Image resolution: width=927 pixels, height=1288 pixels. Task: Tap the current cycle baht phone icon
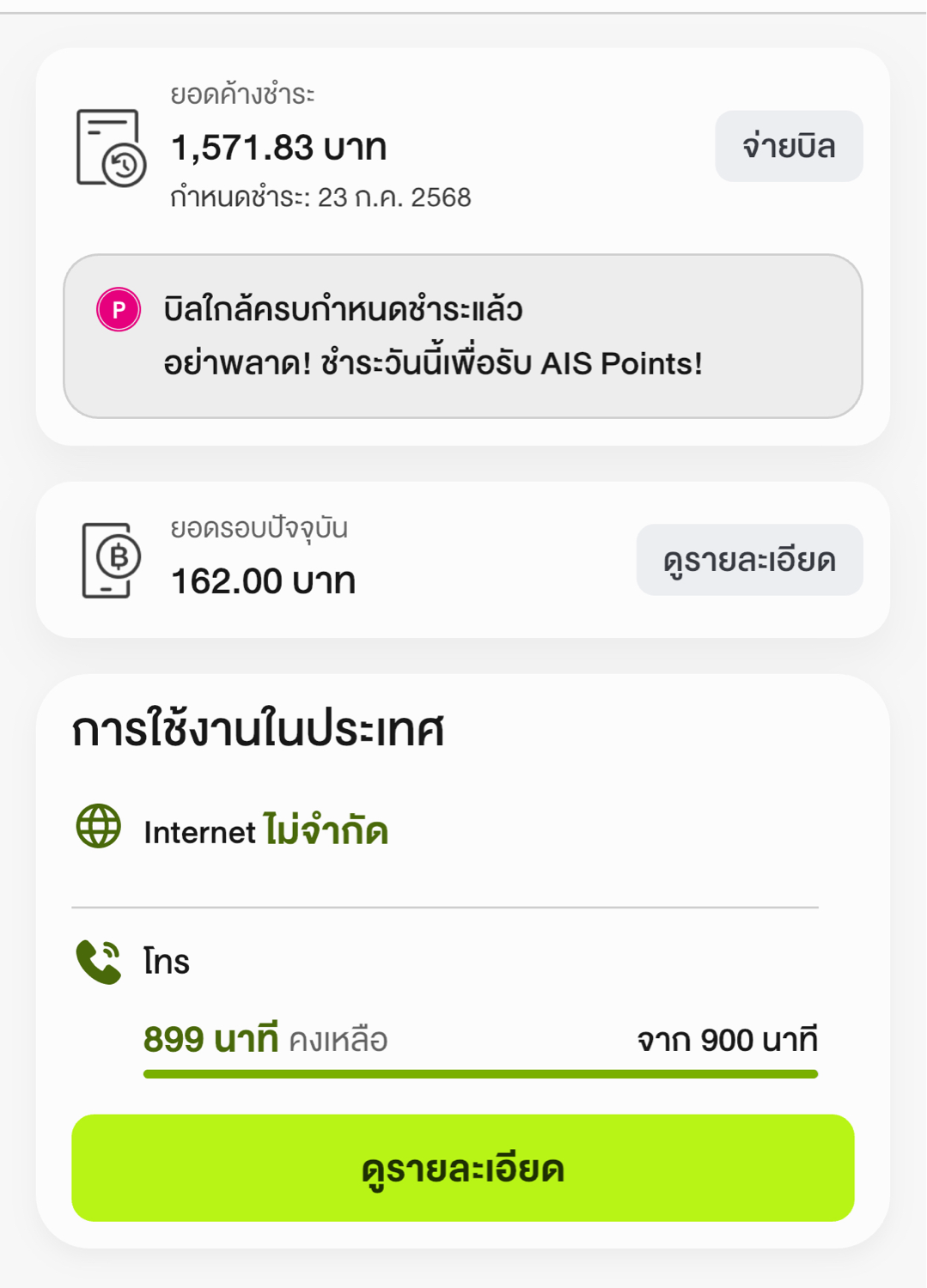(111, 560)
